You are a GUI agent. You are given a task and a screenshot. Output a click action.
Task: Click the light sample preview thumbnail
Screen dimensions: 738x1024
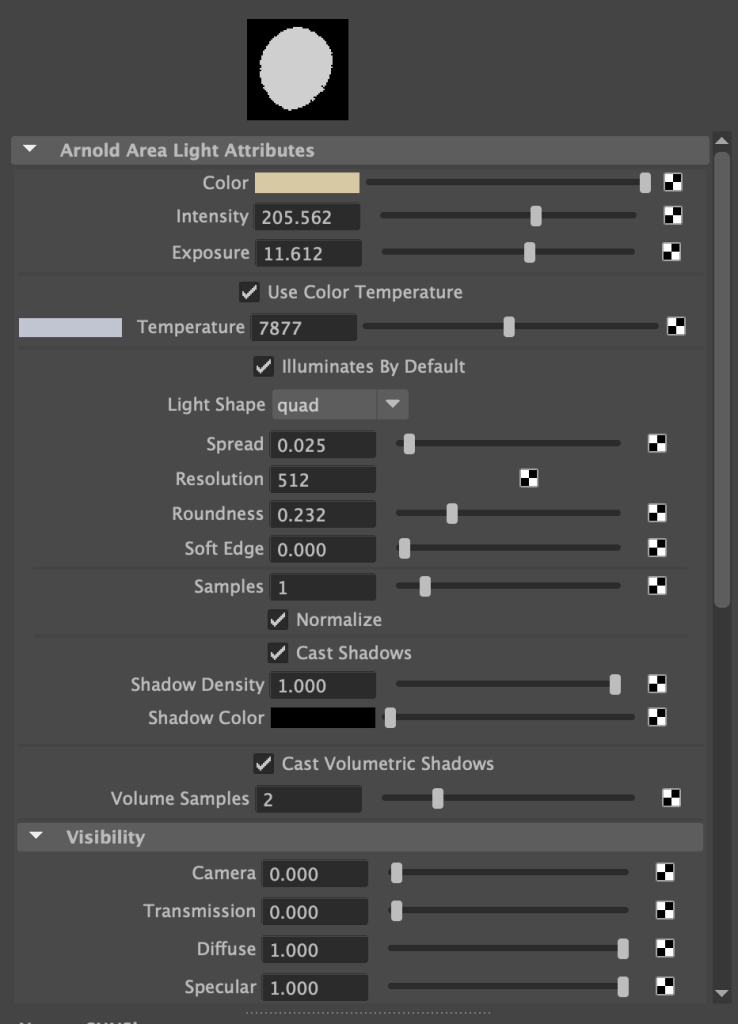(x=297, y=69)
